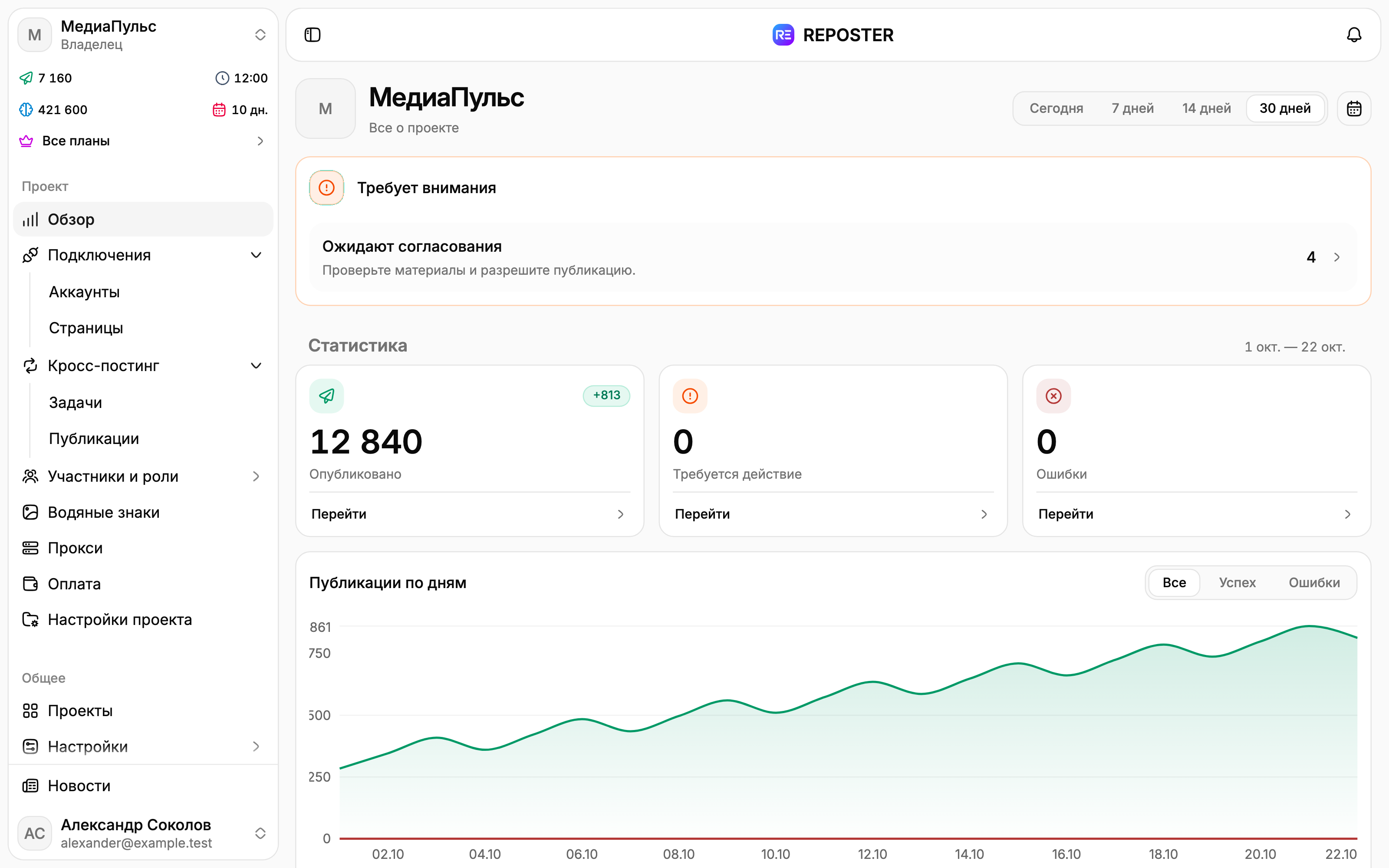This screenshot has height=868, width=1389.
Task: Open notifications bell
Action: (x=1353, y=35)
